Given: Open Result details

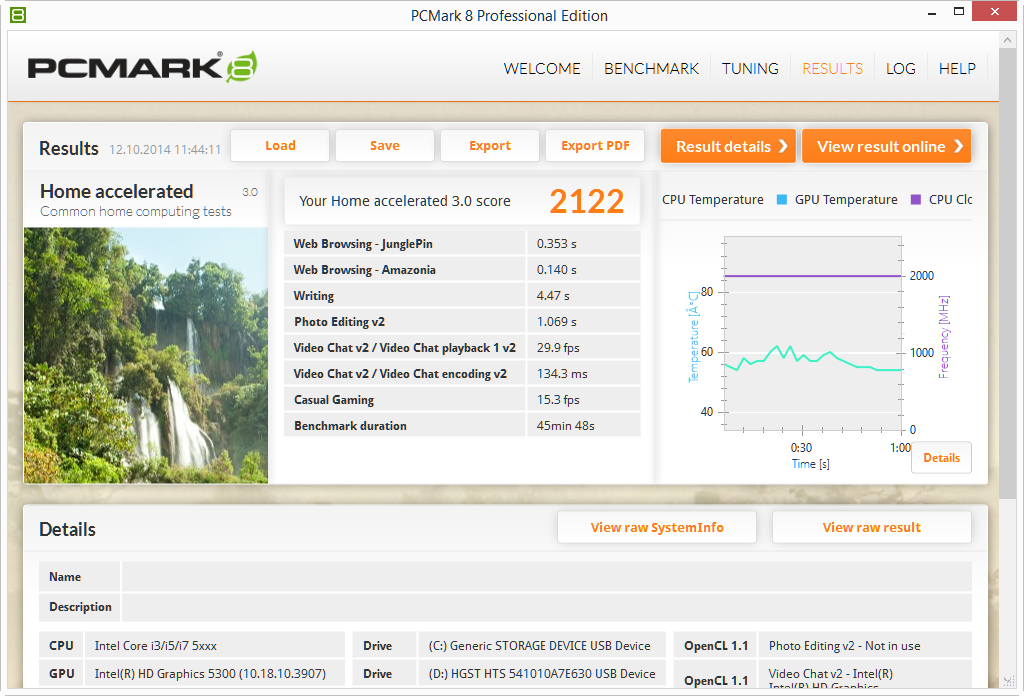Looking at the screenshot, I should 728,146.
